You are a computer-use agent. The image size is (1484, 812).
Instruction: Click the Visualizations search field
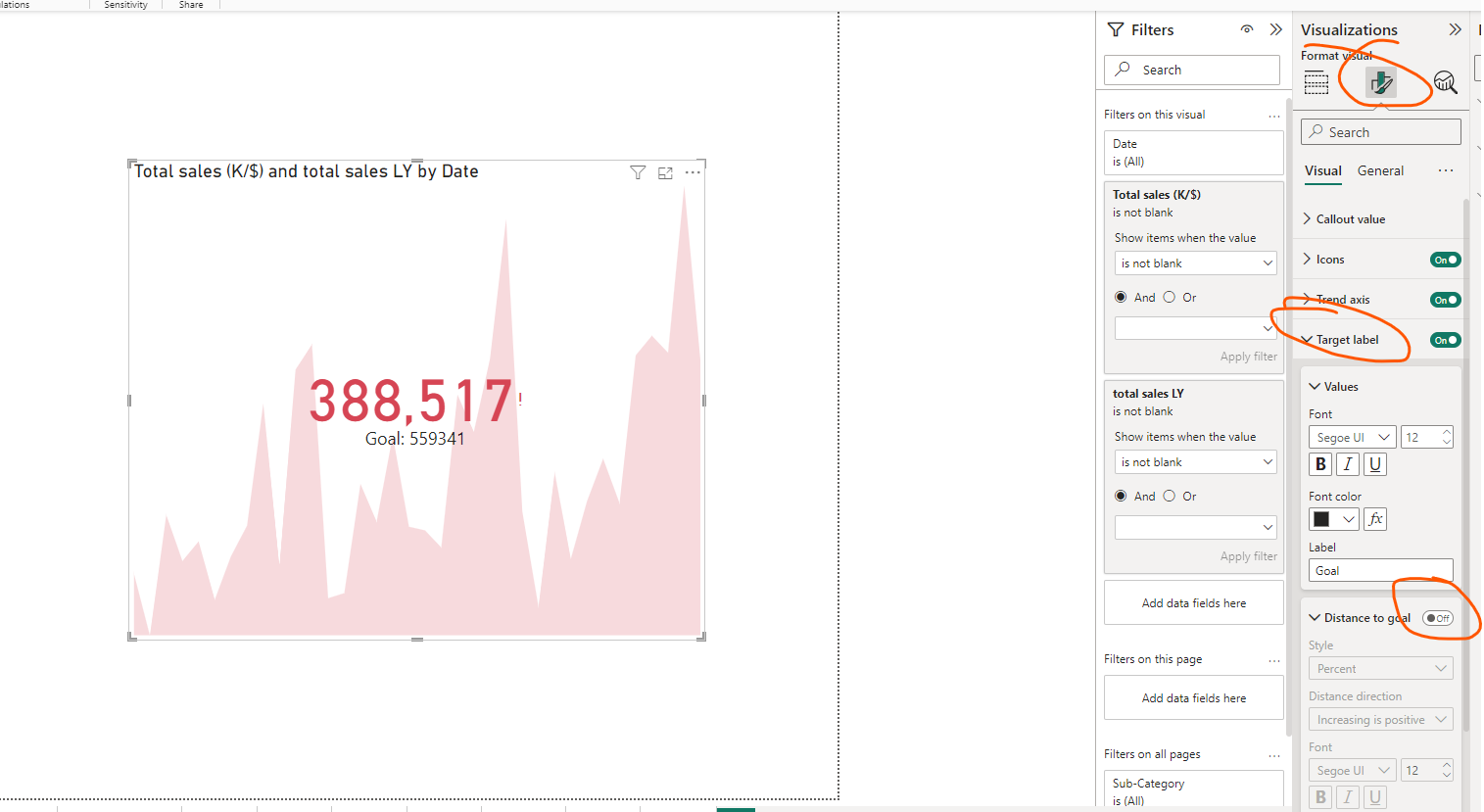point(1380,131)
